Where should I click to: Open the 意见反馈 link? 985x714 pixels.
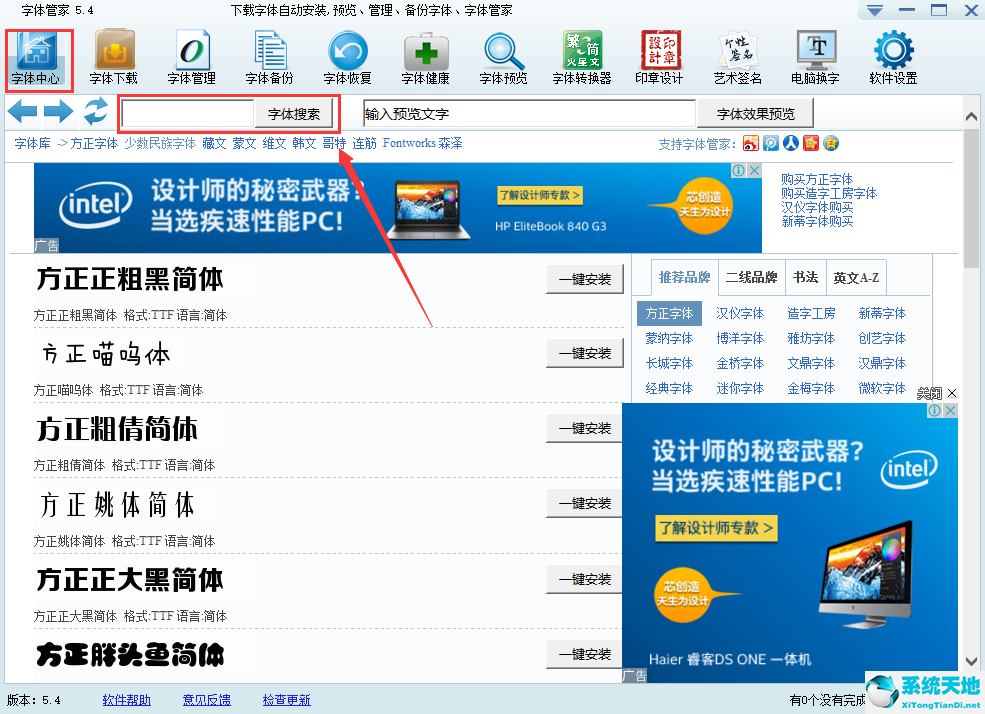coord(207,700)
